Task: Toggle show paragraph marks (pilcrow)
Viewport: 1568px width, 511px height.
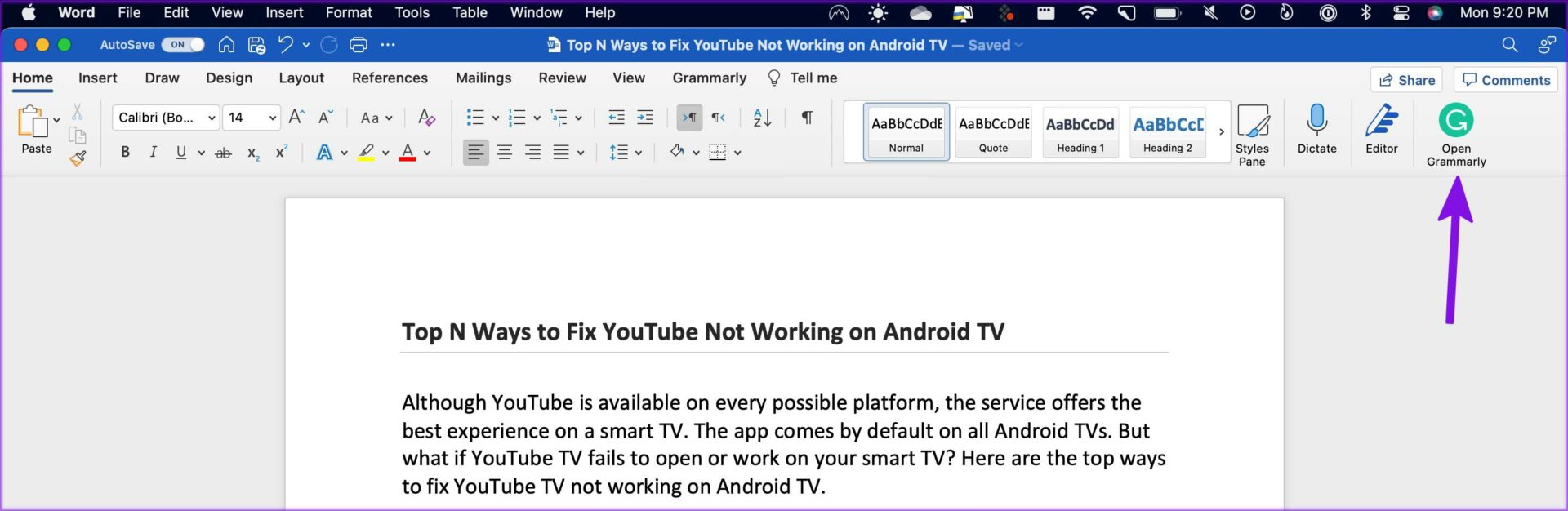Action: [x=807, y=118]
